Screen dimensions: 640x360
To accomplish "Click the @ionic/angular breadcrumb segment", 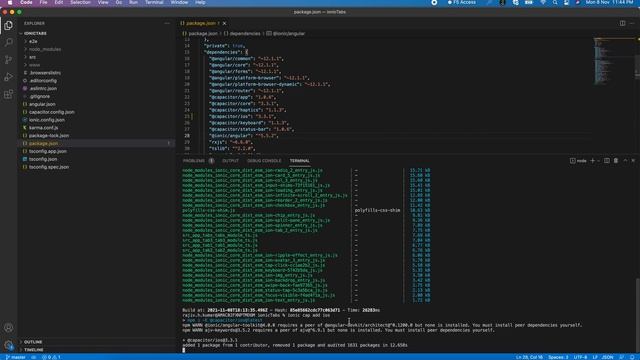I will [286, 33].
